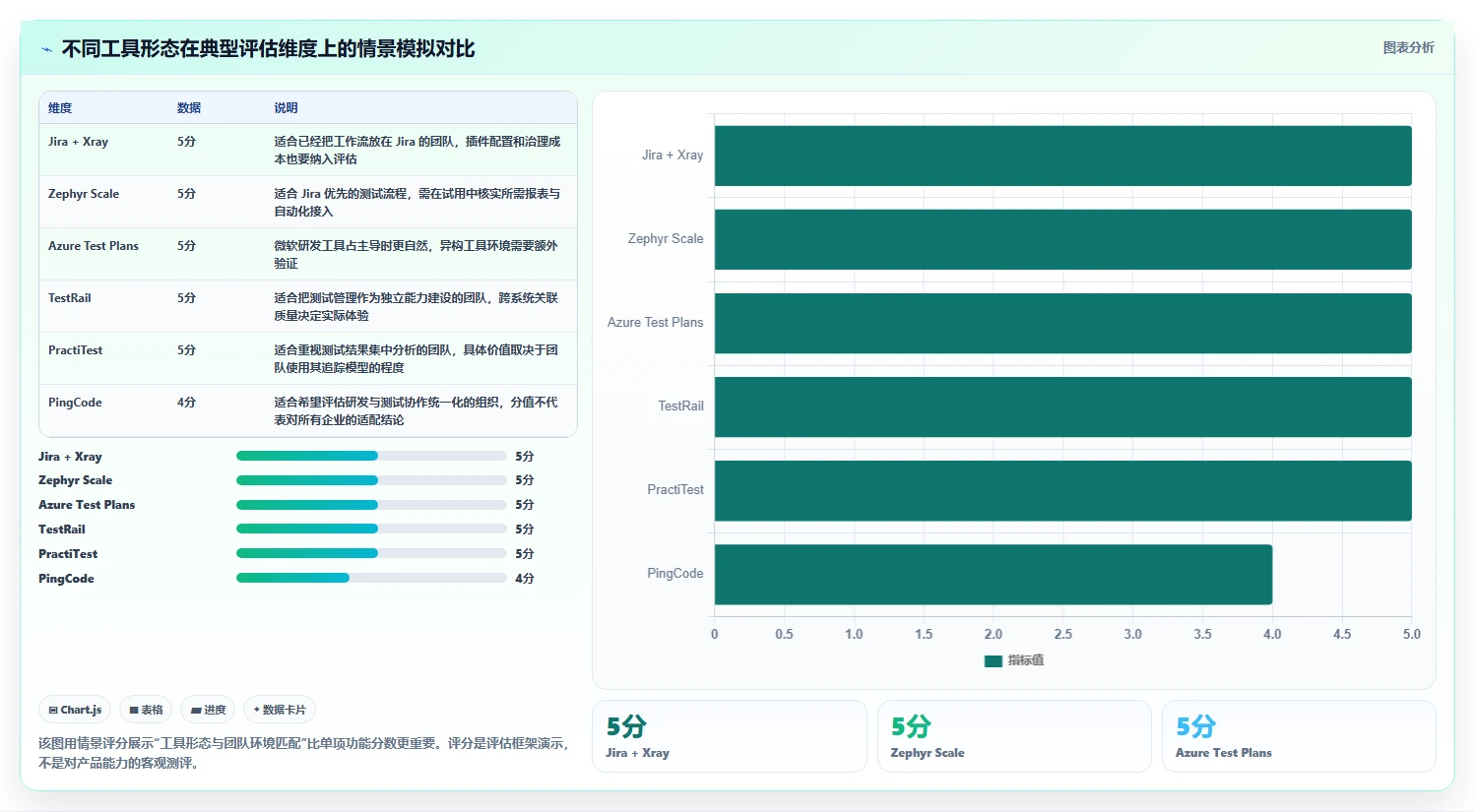Click the PingCode y-axis label in chart

[x=675, y=574]
